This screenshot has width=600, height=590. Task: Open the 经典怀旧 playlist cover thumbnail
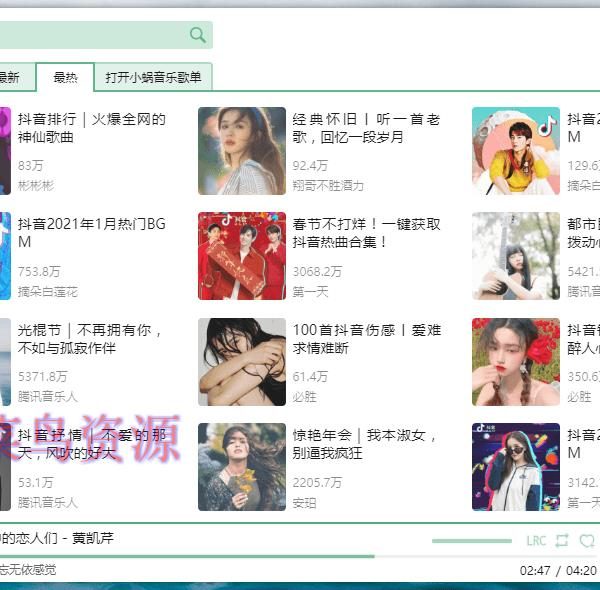[242, 151]
